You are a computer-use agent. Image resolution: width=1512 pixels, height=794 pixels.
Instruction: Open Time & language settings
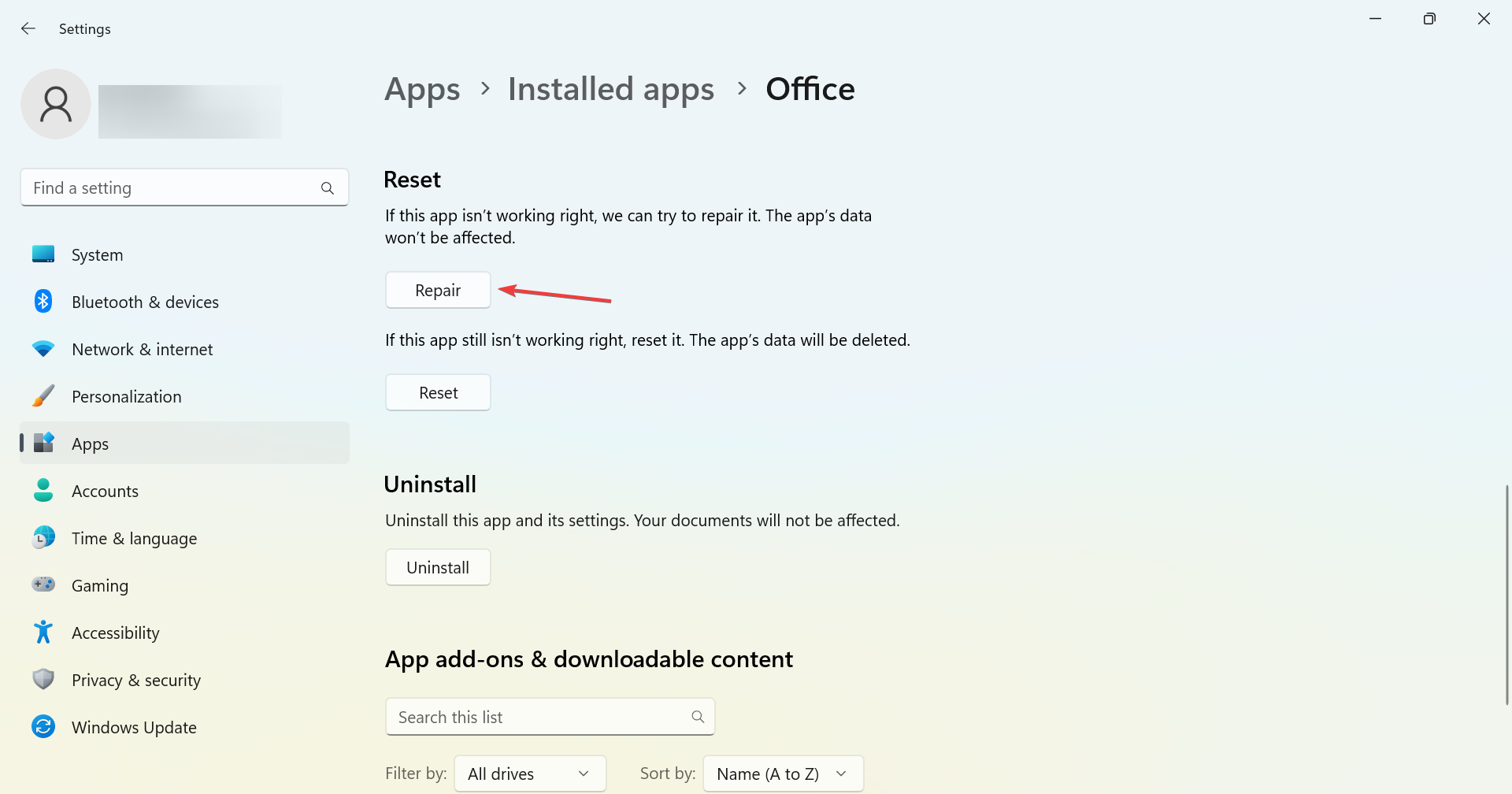pyautogui.click(x=184, y=538)
